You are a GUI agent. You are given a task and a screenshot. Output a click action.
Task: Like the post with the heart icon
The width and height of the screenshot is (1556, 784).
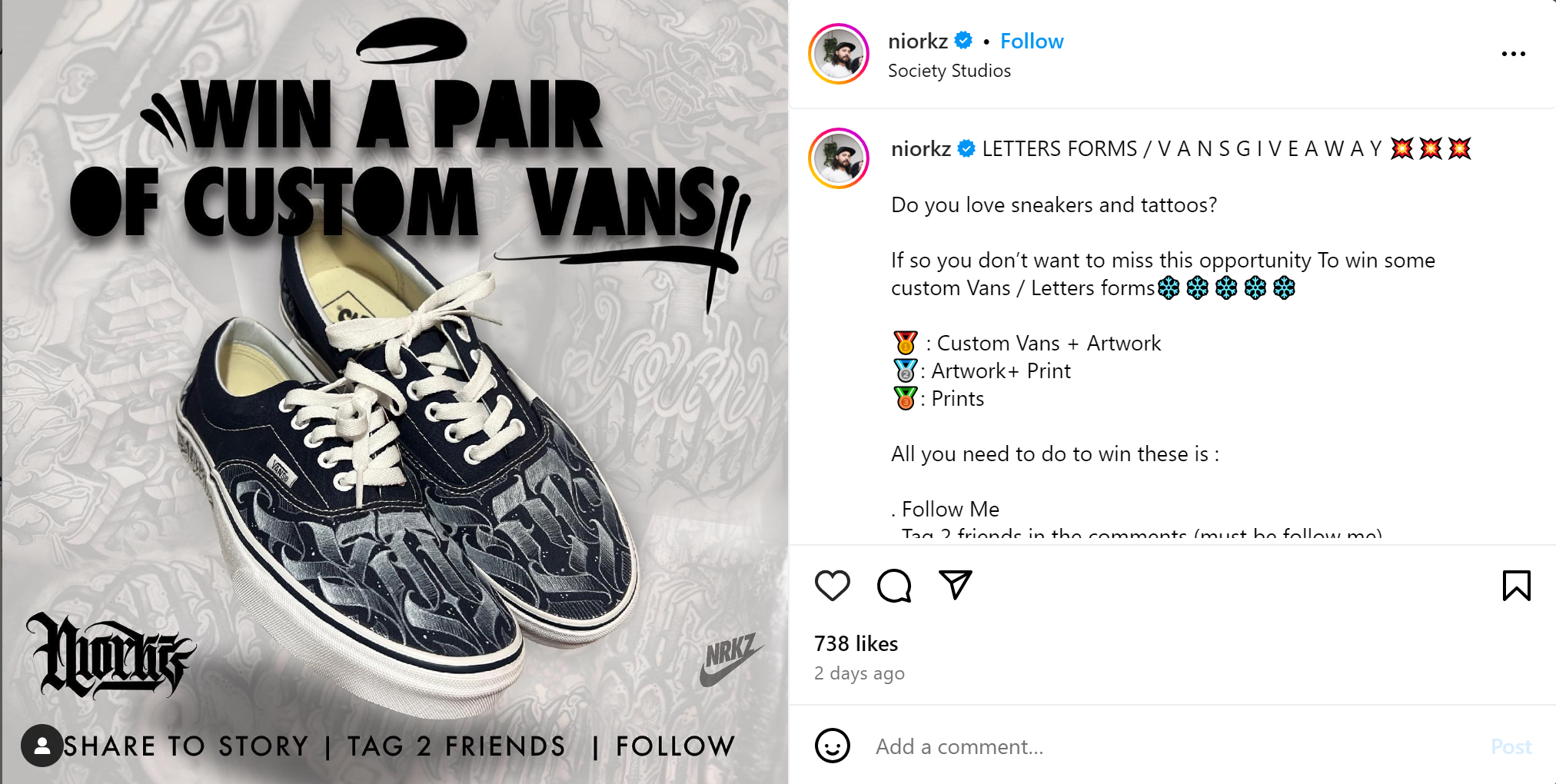point(832,585)
